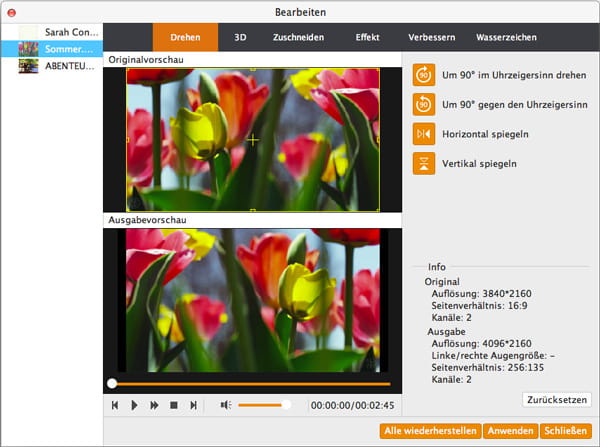Go to the Verbessern tab
Viewport: 600px width, 447px height.
[432, 37]
